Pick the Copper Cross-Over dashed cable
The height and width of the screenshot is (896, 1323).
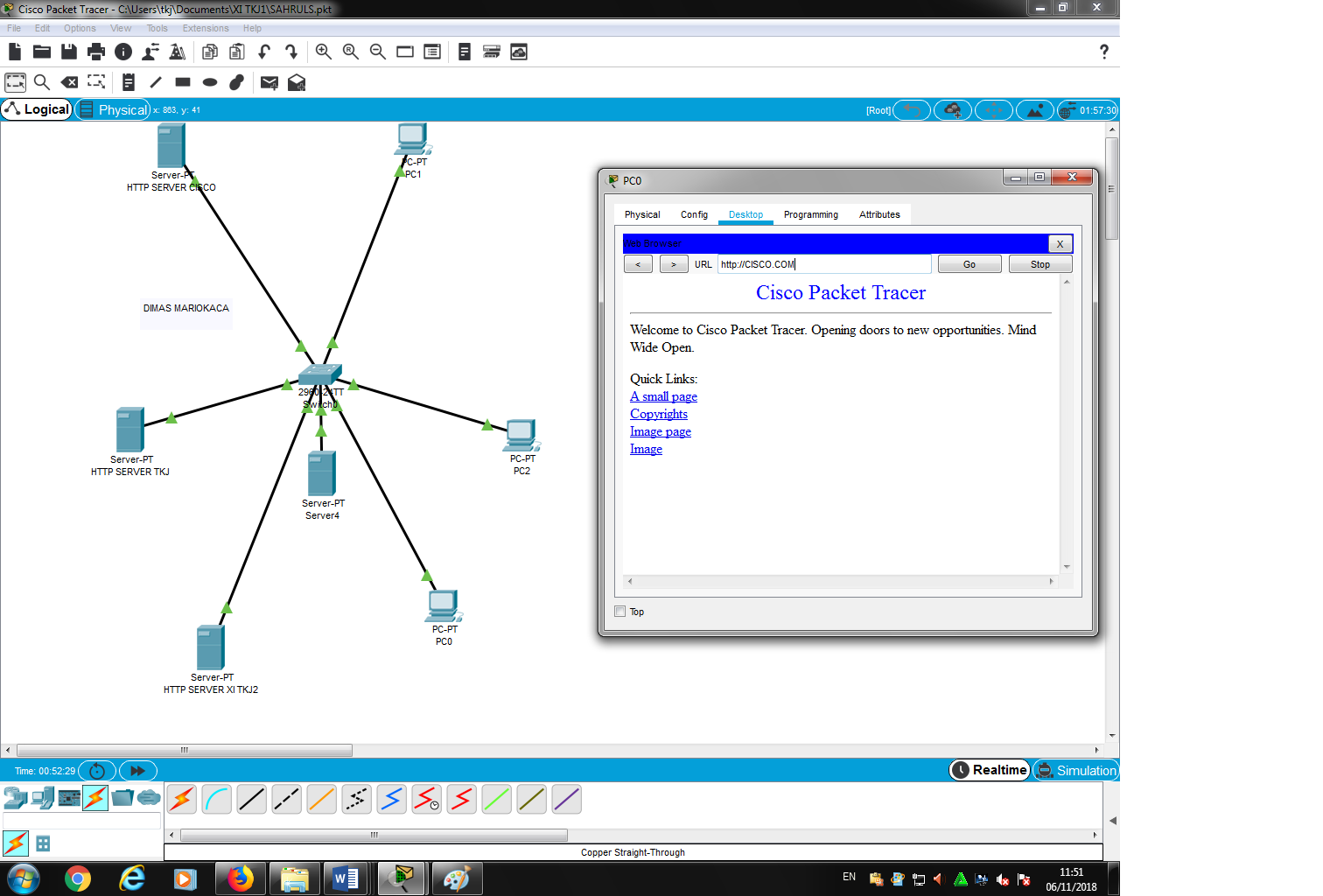tap(287, 799)
